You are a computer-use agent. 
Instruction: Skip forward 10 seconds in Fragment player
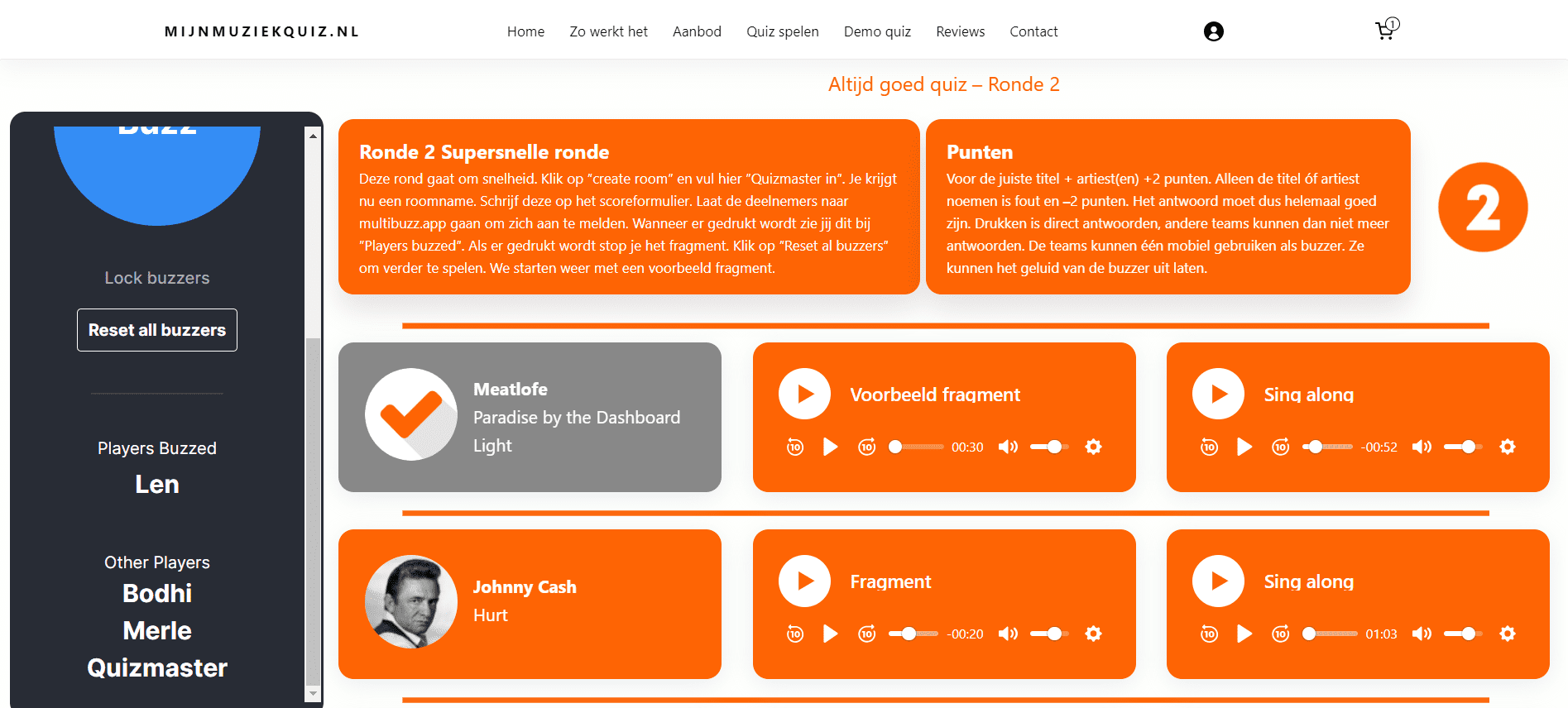point(866,634)
